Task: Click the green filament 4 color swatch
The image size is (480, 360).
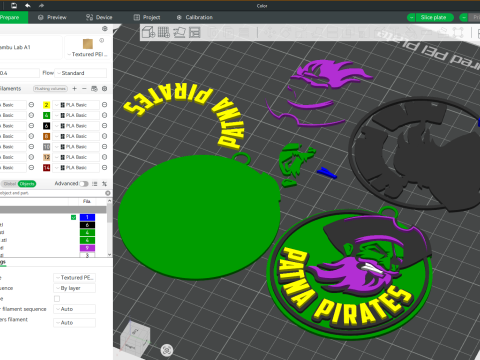Action: (x=46, y=115)
